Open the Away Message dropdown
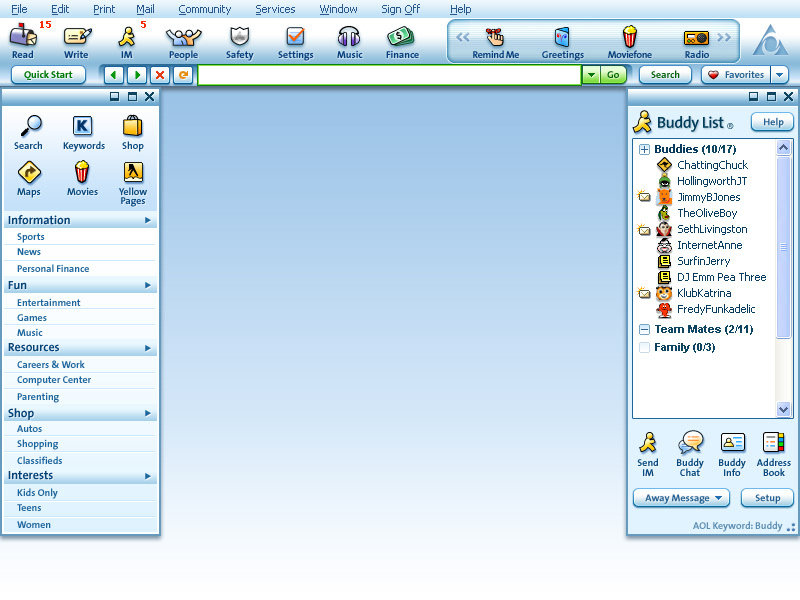Screen dimensions: 800x600 click(x=681, y=498)
